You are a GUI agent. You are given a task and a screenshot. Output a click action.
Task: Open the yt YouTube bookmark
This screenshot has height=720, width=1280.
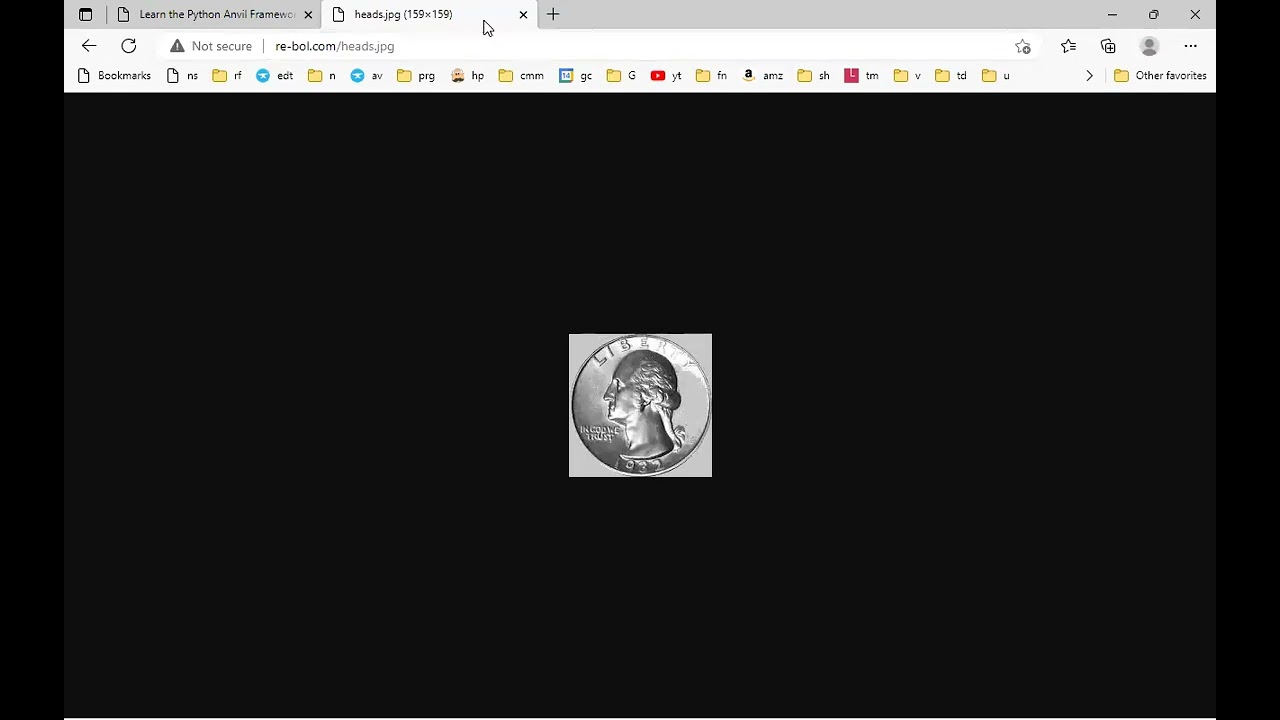coord(666,76)
